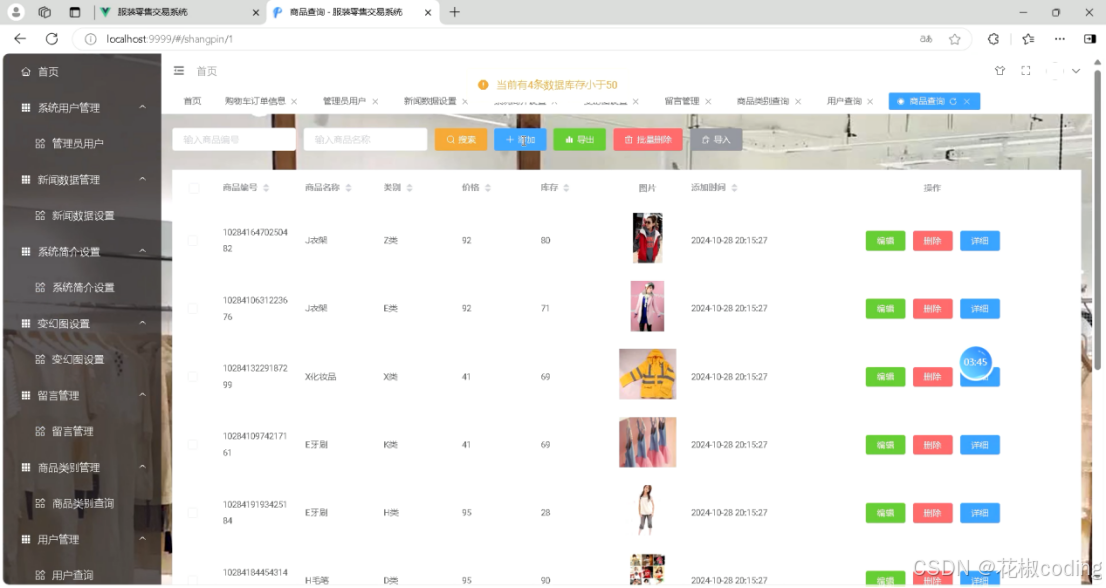The height and width of the screenshot is (588, 1106).
Task: Tick the checkbox for row 1028419193425184
Action: 193,513
